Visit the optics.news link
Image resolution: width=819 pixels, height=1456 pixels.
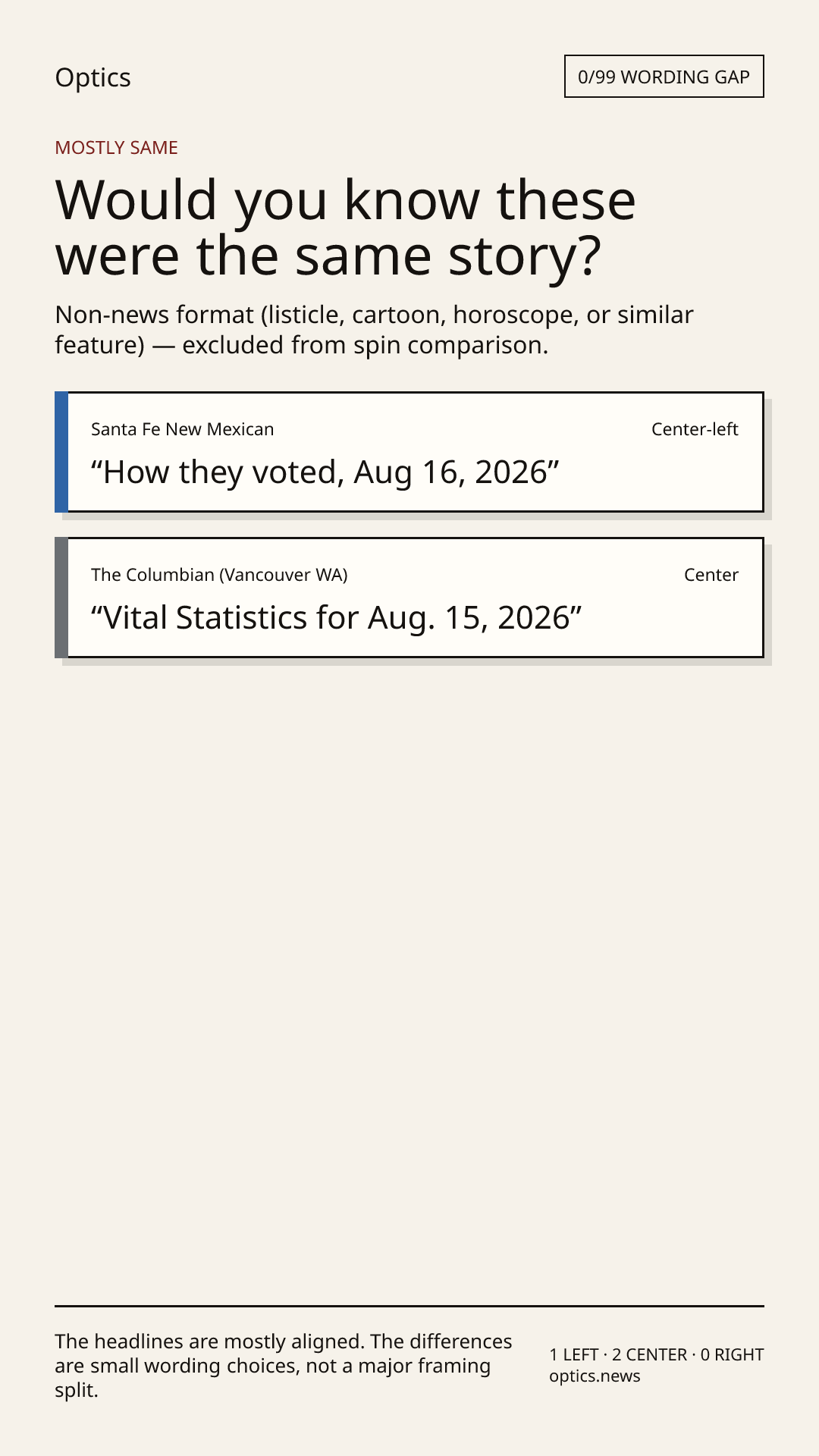(x=595, y=1376)
